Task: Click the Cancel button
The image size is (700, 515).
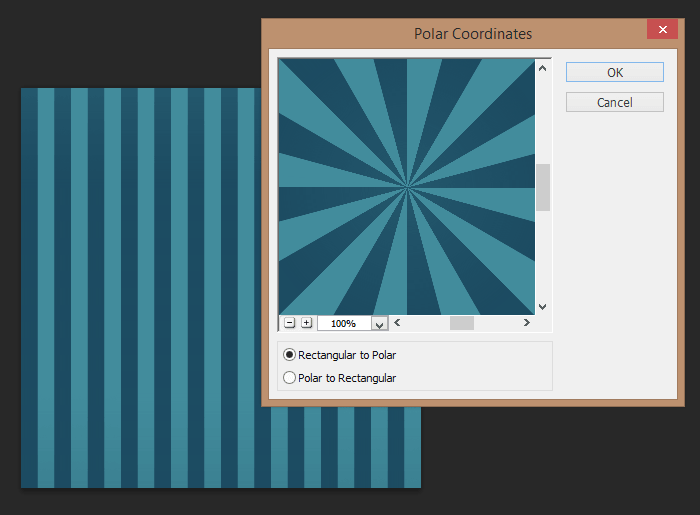Action: point(615,102)
